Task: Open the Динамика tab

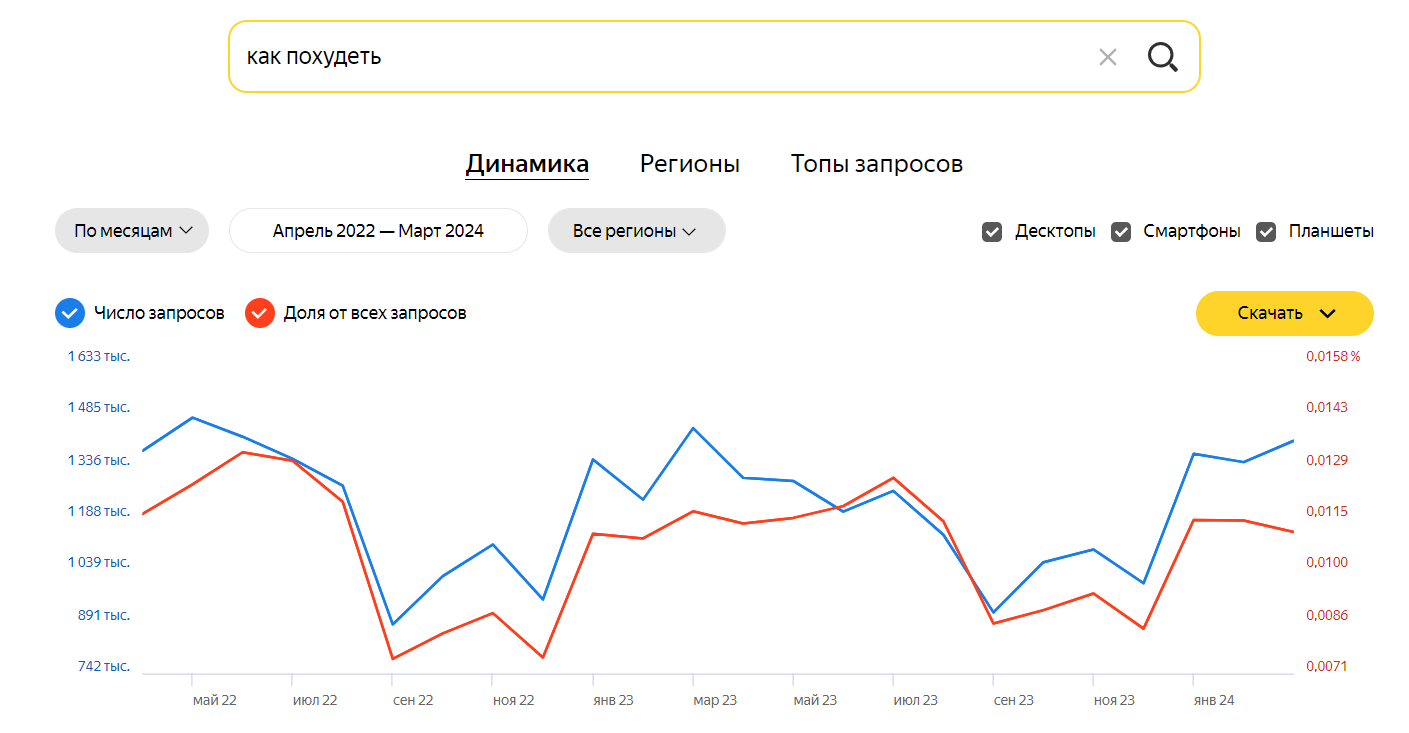Action: (527, 164)
